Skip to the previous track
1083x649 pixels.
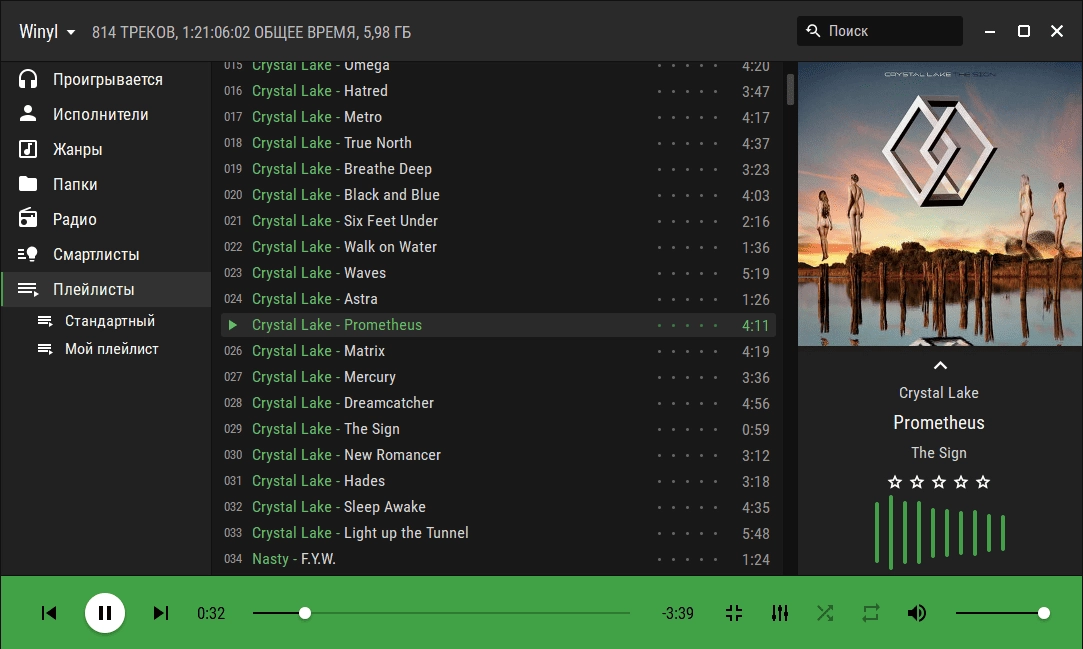(49, 613)
